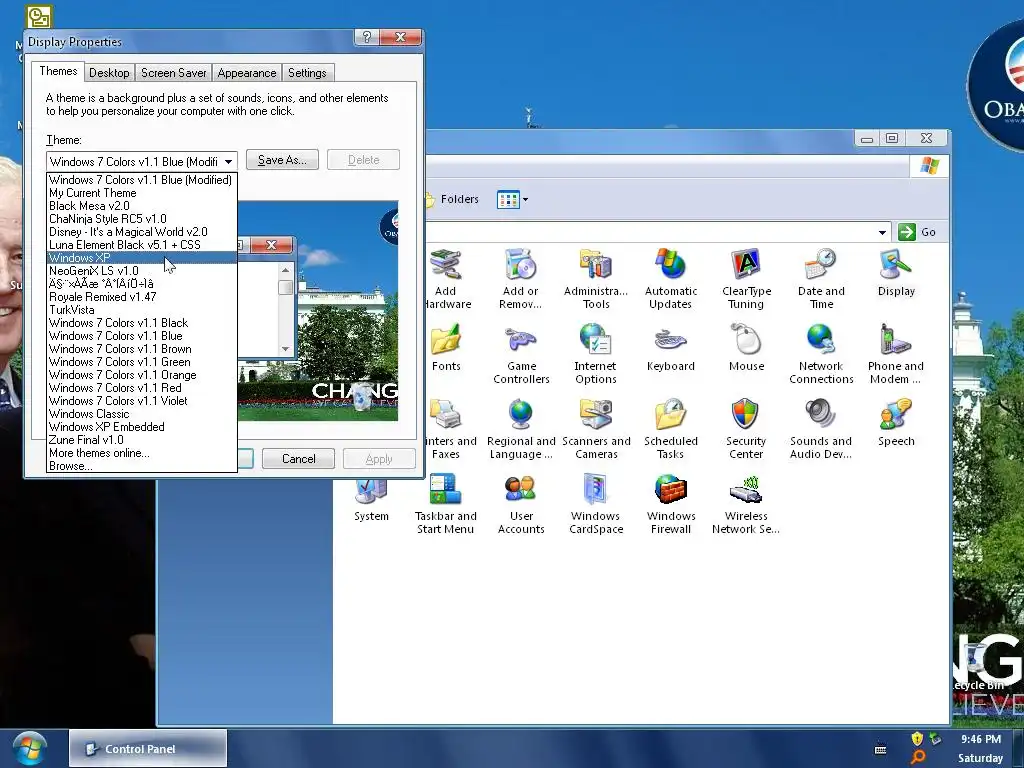Viewport: 1024px width, 768px height.
Task: Open the Network Connections icon
Action: tap(821, 354)
